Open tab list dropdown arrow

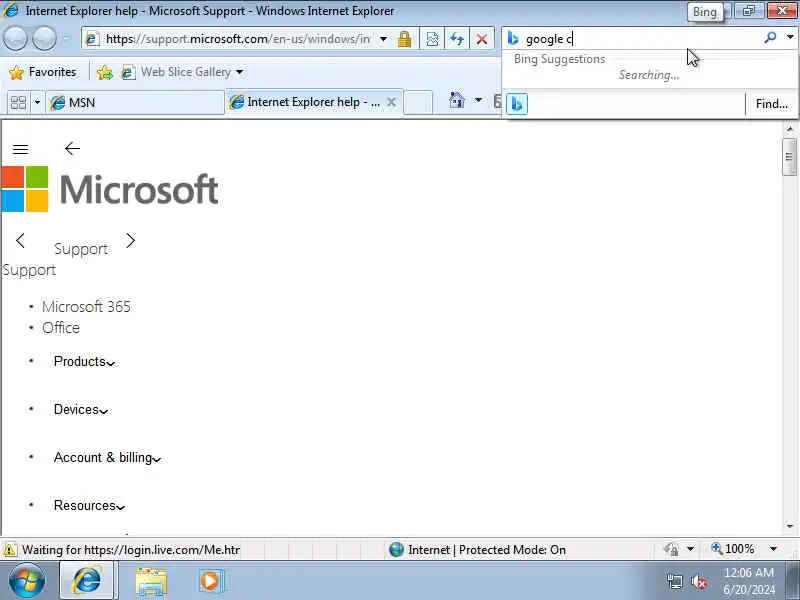(x=37, y=103)
